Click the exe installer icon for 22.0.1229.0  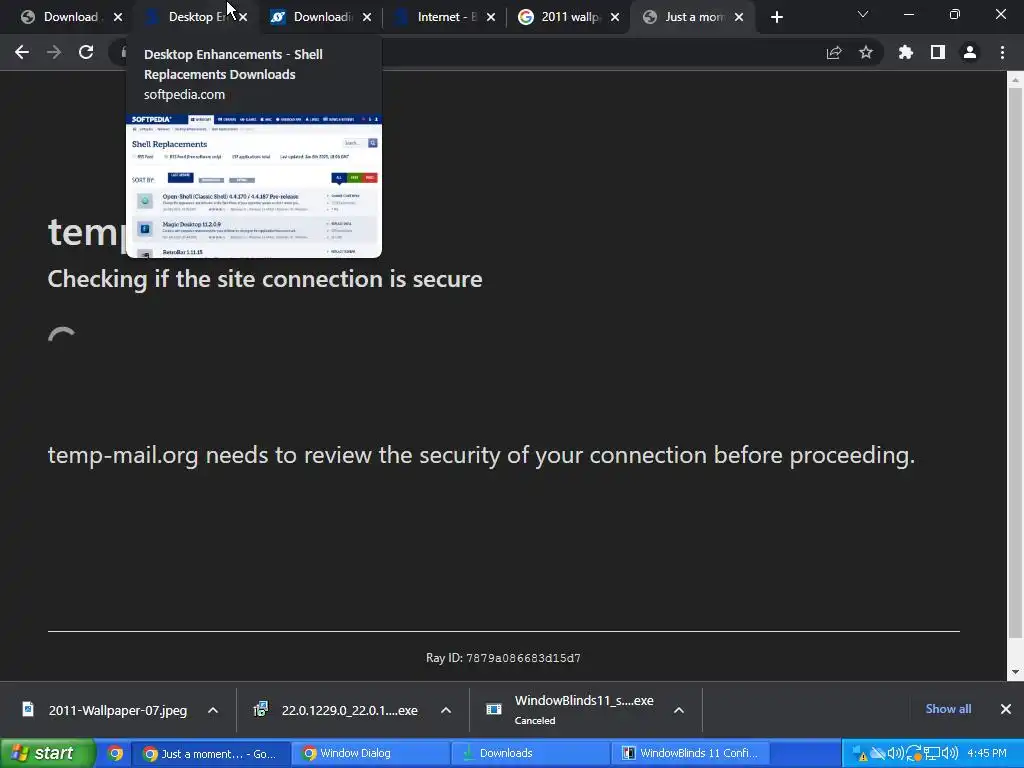[x=261, y=709]
